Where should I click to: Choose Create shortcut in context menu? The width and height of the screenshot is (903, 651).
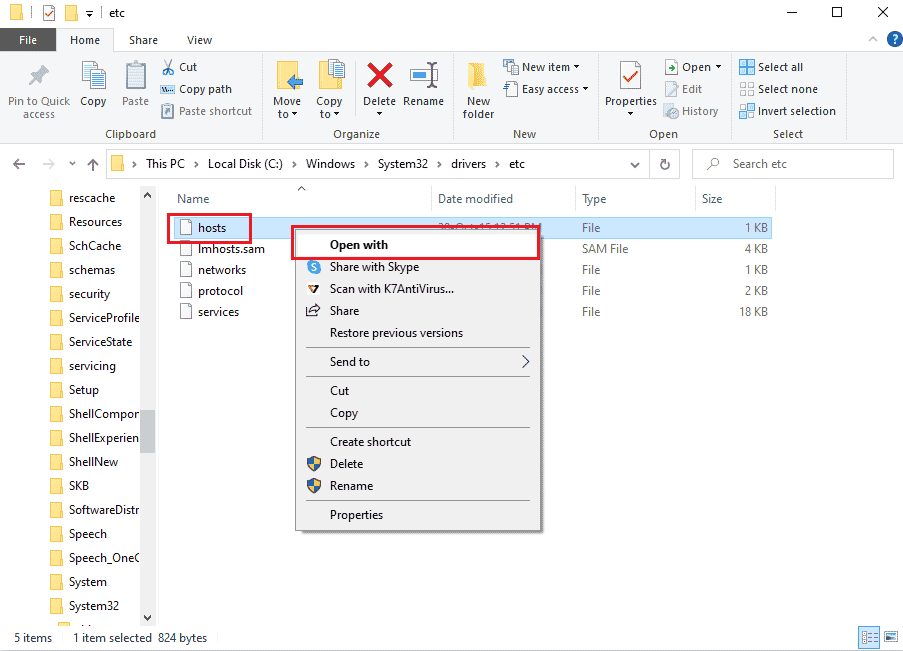pos(418,442)
